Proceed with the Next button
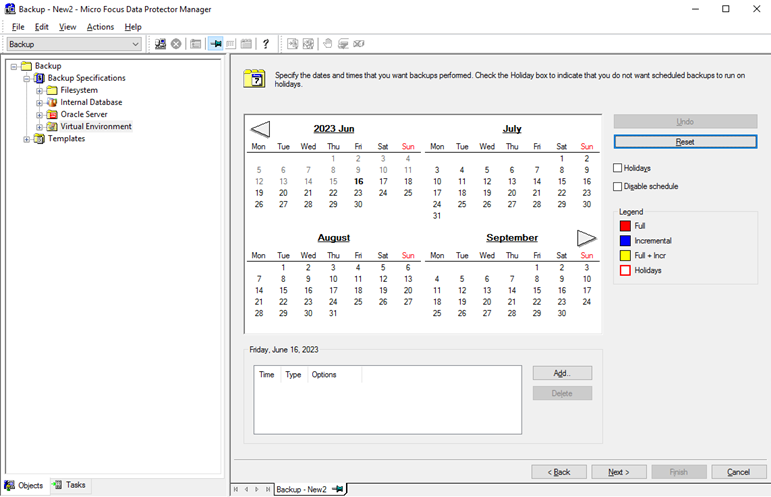771x497 pixels. 619,472
